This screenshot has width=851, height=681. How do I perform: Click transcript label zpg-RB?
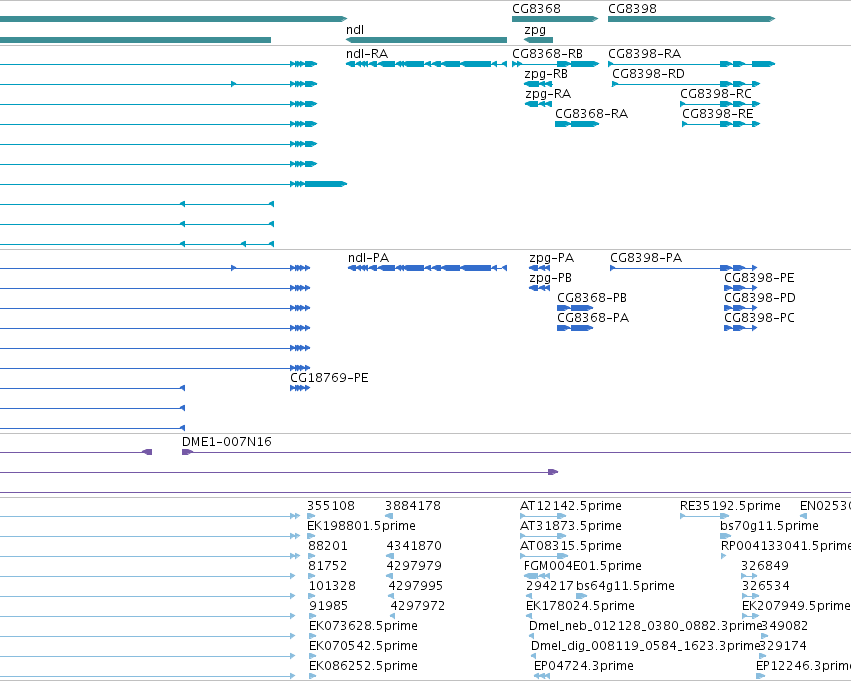[546, 74]
